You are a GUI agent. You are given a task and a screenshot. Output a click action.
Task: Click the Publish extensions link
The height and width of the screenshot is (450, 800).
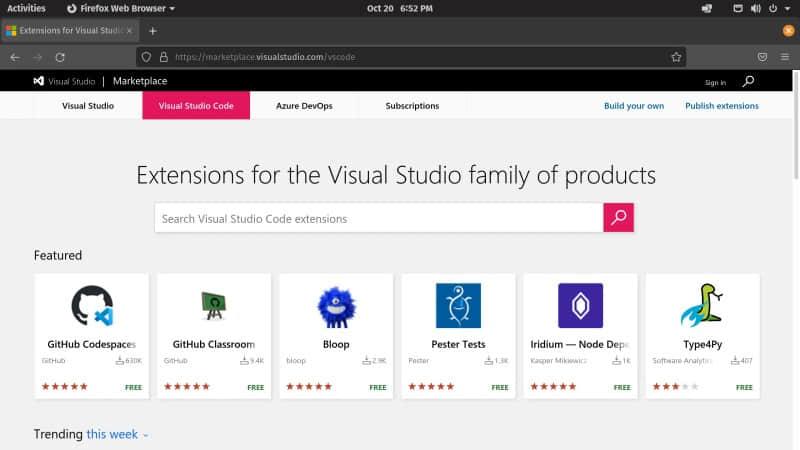[x=721, y=106]
